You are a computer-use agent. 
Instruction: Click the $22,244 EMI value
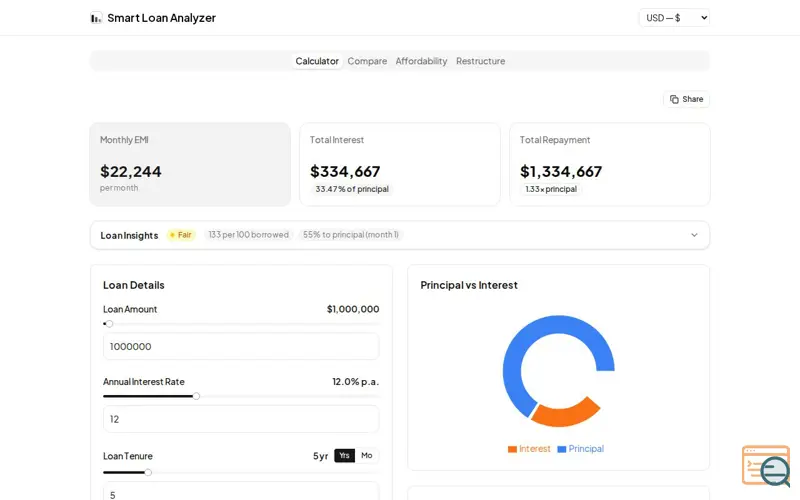(x=131, y=171)
